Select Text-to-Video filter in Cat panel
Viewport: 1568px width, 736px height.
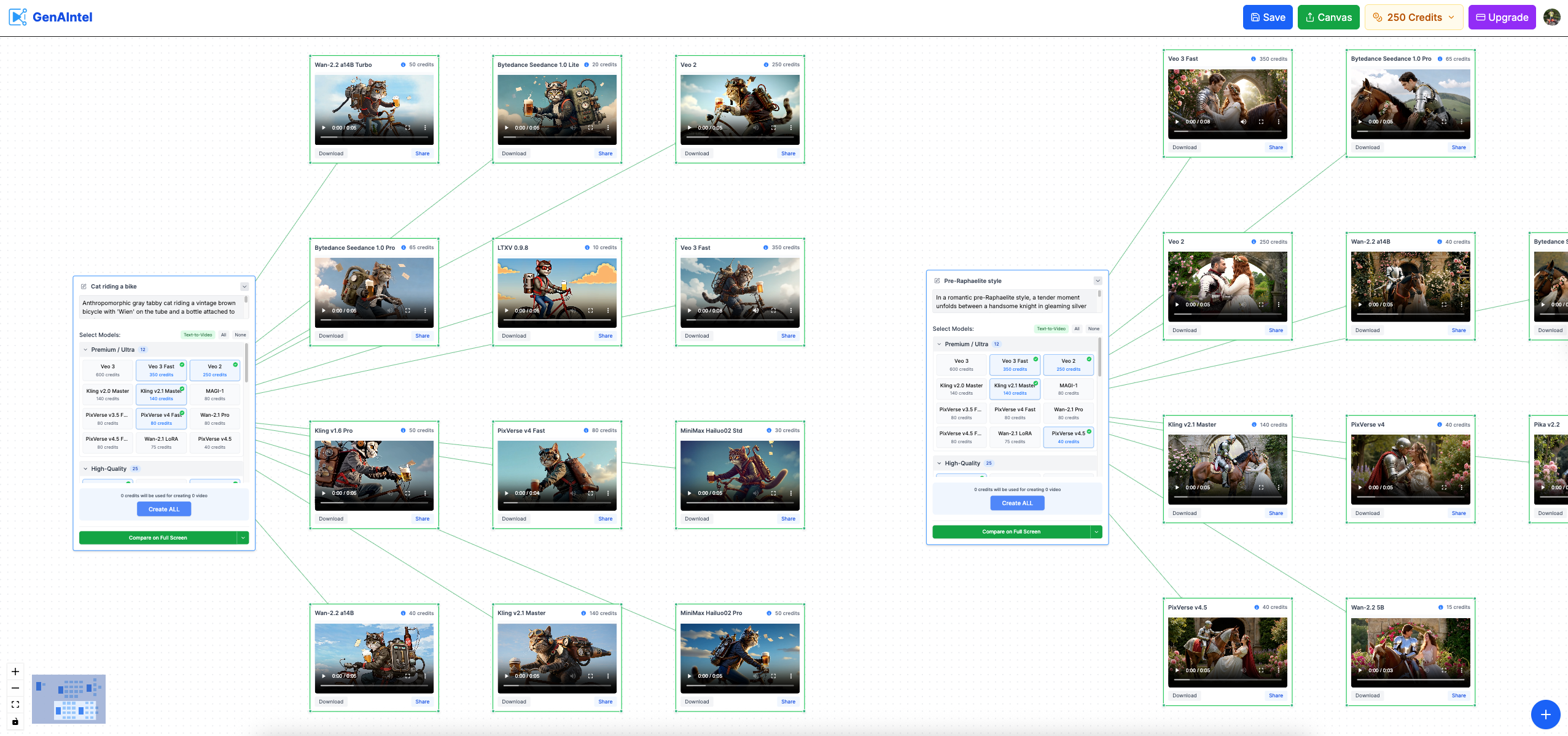pos(198,335)
